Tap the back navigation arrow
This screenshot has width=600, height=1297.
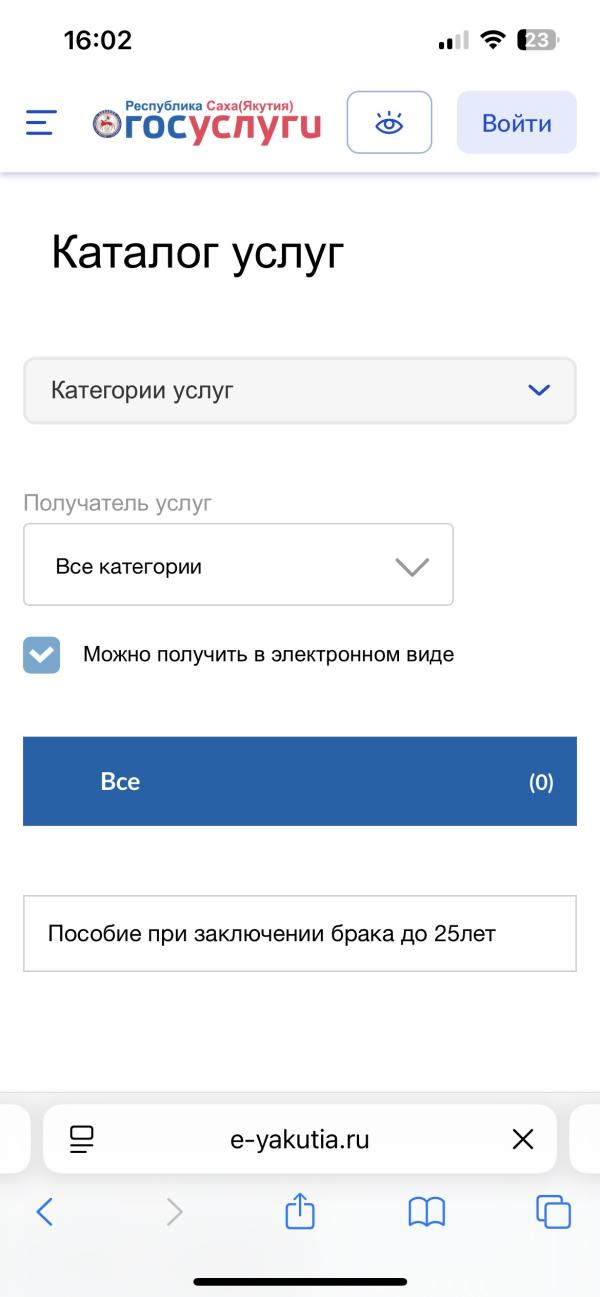44,1212
